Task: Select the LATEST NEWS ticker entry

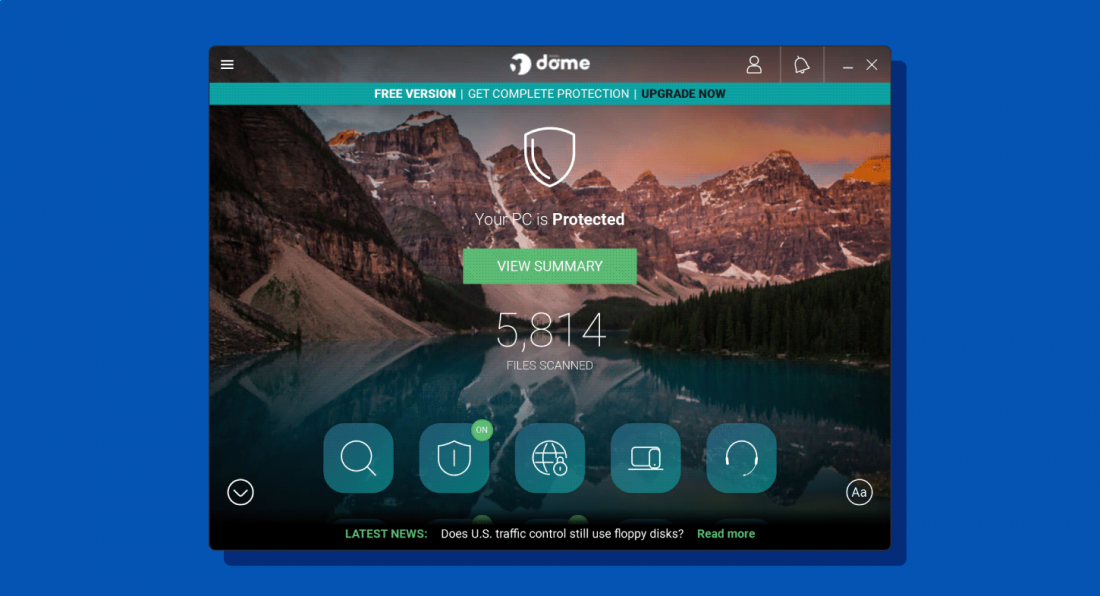Action: (385, 533)
